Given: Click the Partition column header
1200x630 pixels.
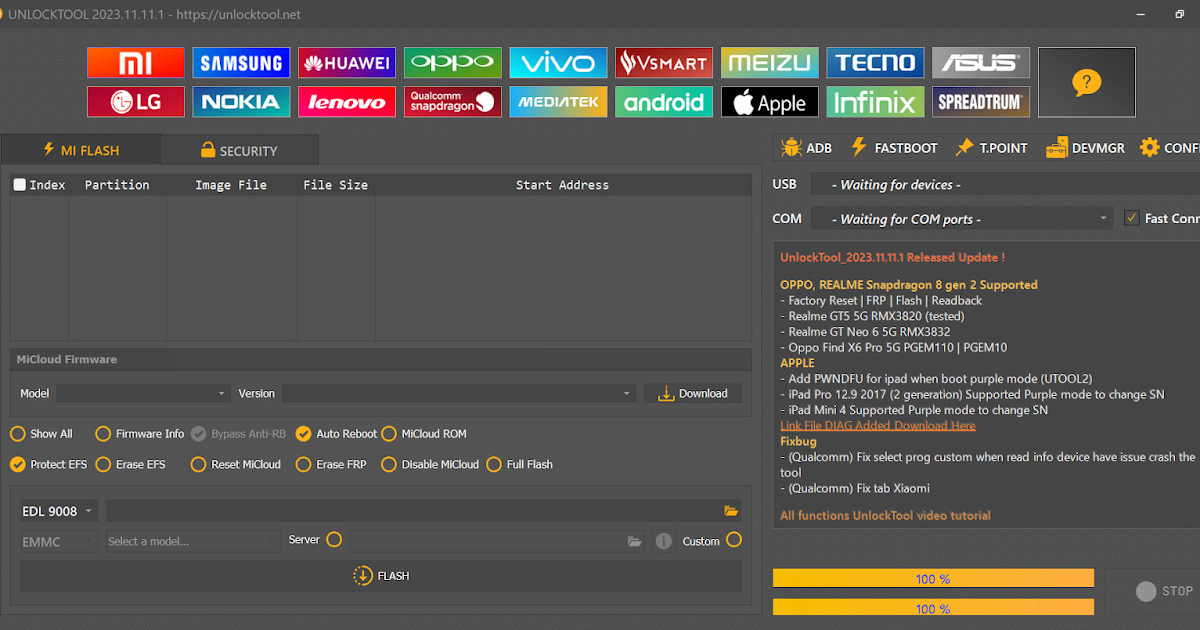Looking at the screenshot, I should click(x=117, y=185).
